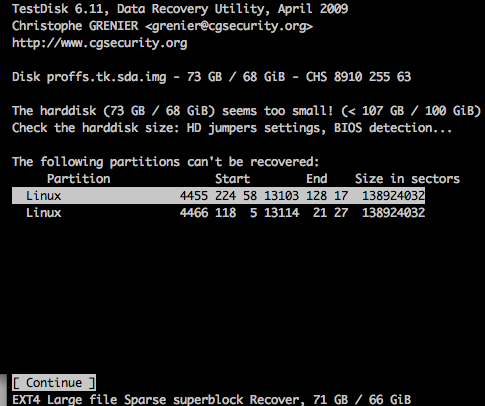The image size is (485, 406).
Task: Click start cylinder 4466 value
Action: pos(194,213)
